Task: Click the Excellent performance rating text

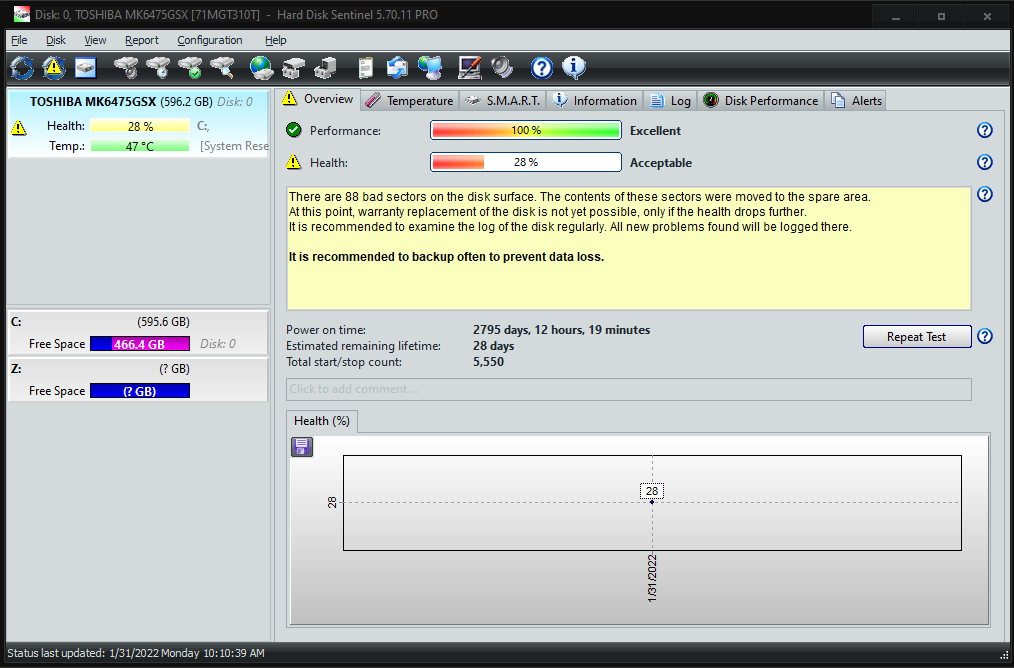Action: (x=655, y=131)
